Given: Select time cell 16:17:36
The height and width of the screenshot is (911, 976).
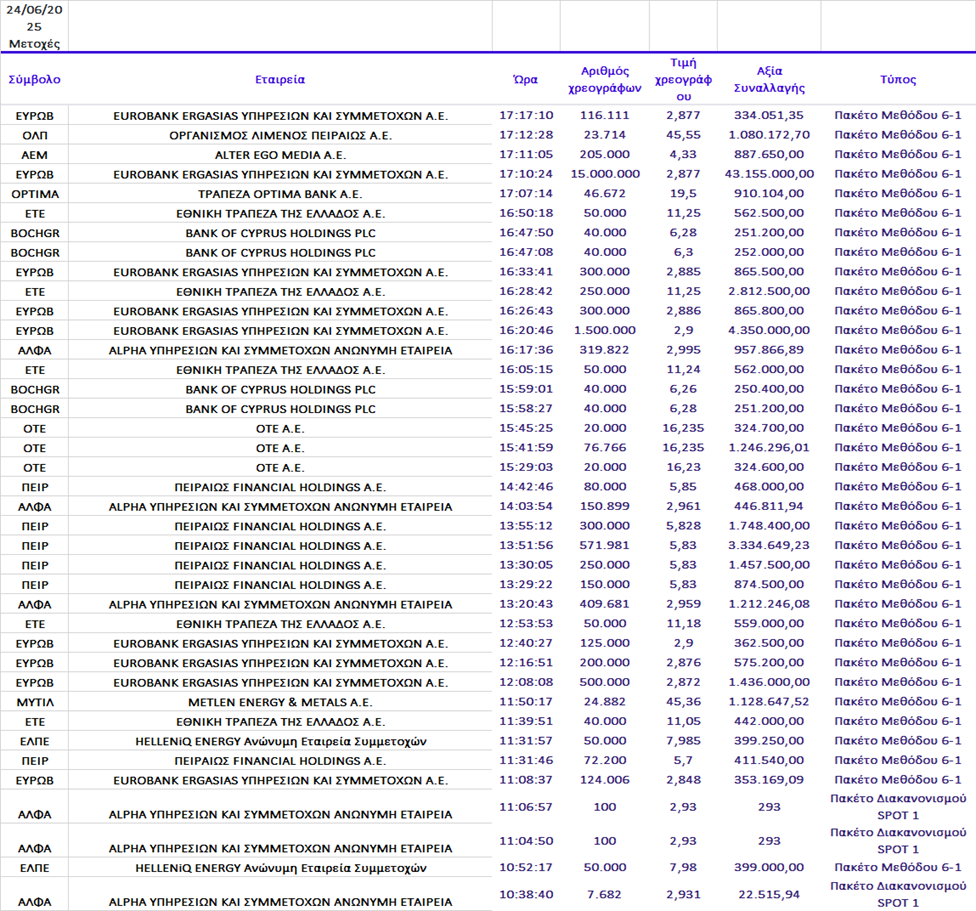Looking at the screenshot, I should 526,350.
